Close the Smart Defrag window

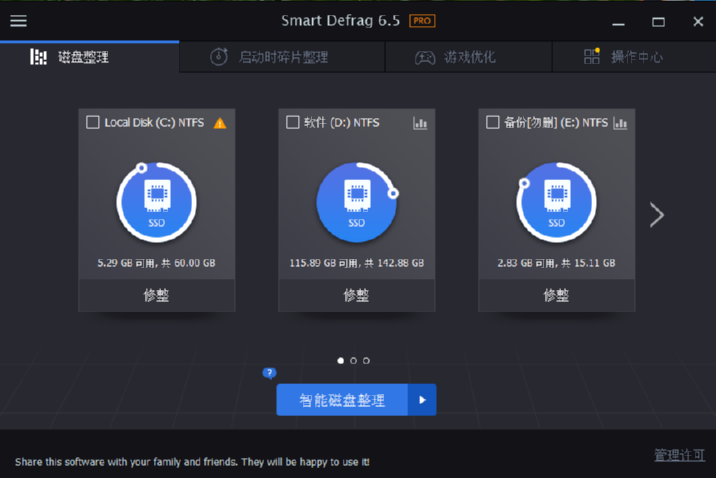pos(698,21)
